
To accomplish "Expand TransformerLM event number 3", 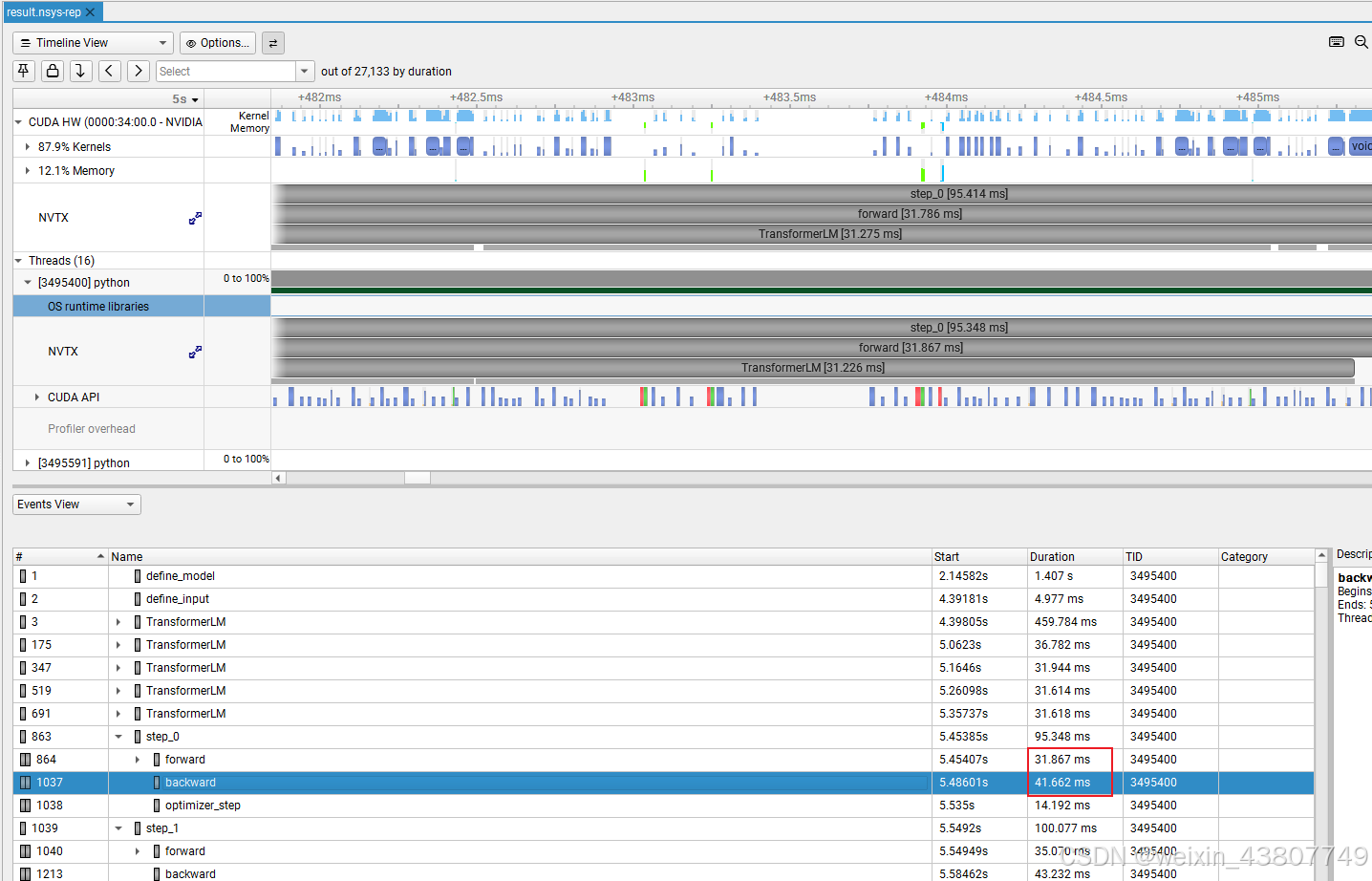I will tap(118, 622).
